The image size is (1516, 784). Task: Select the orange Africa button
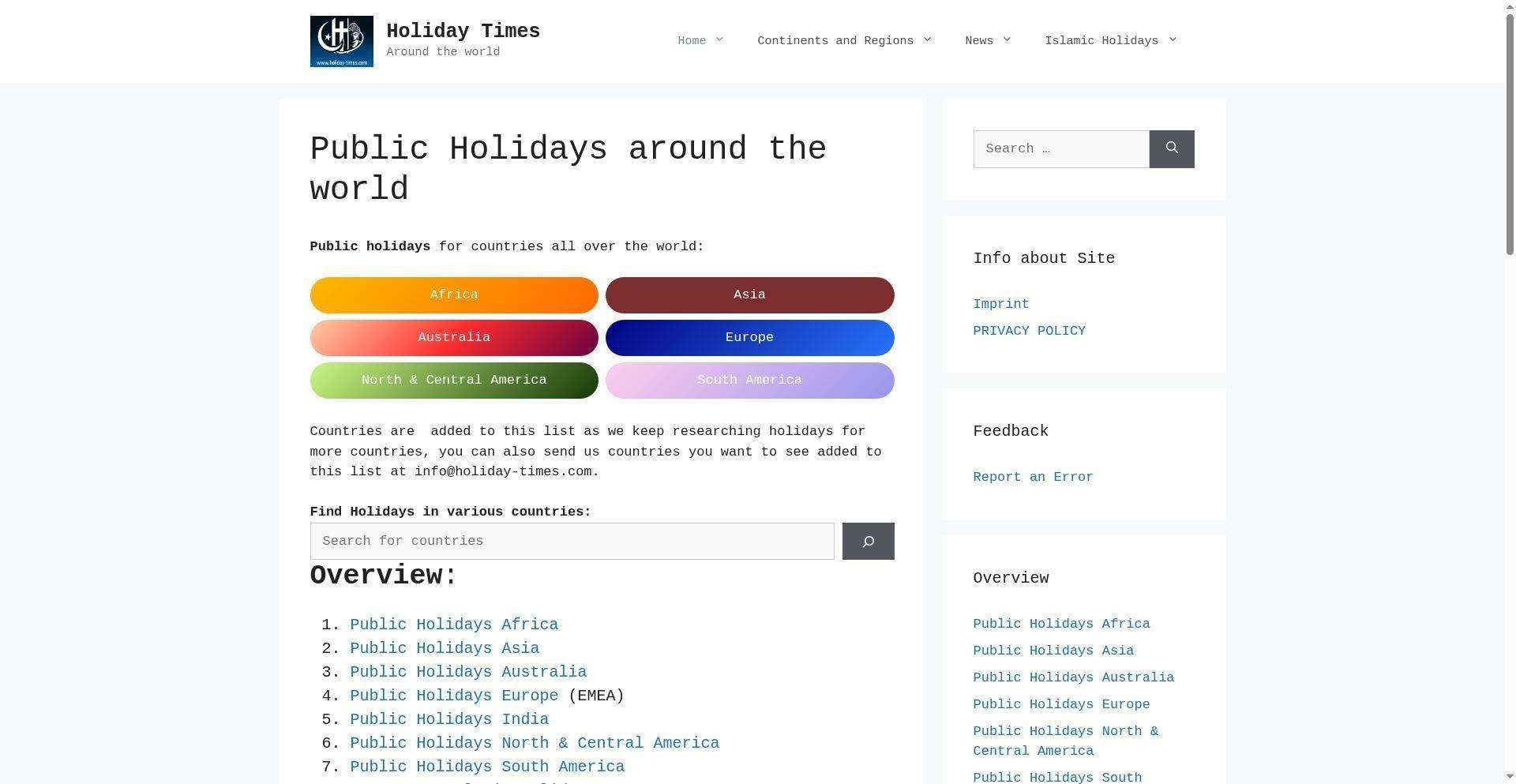454,295
